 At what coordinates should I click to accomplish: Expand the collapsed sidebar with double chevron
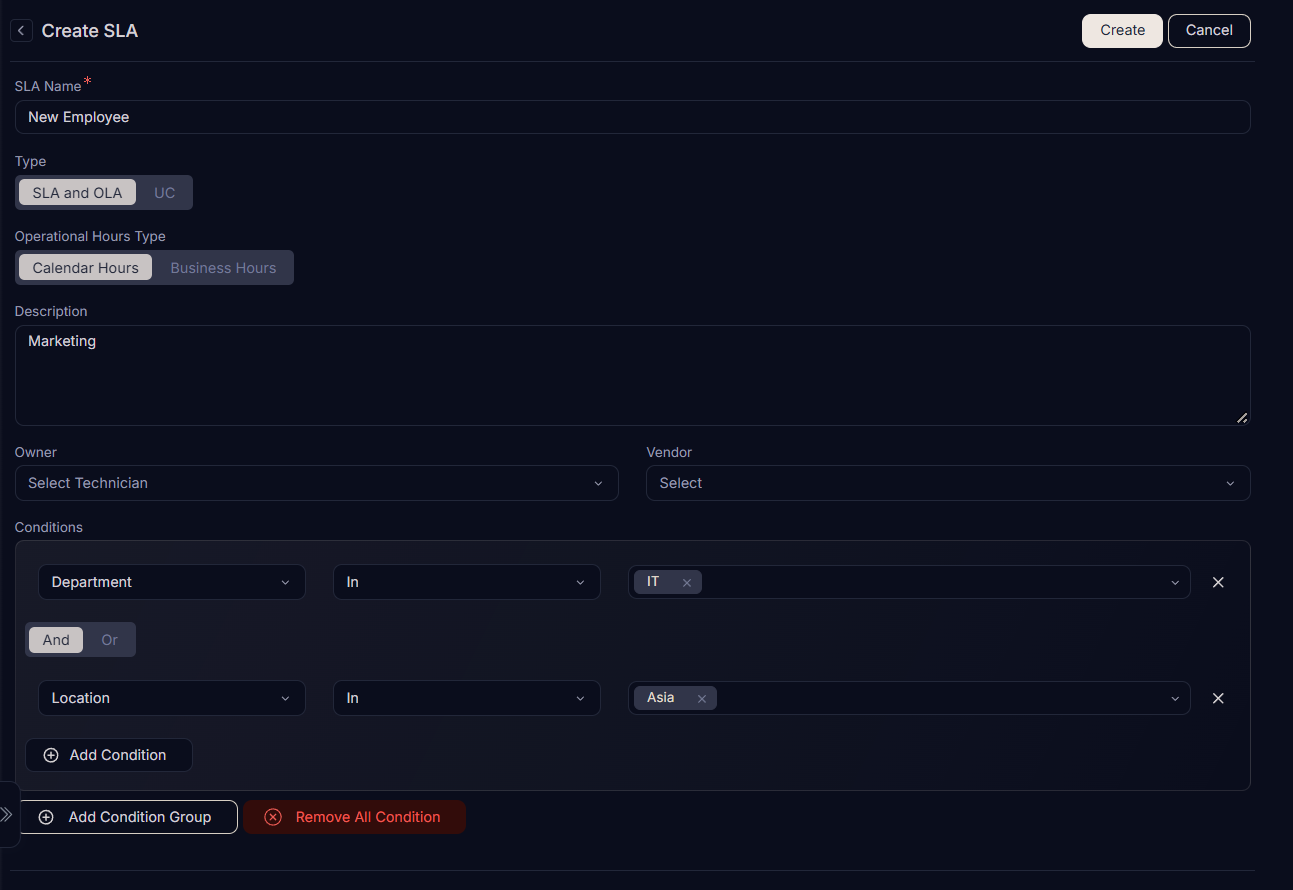point(7,814)
